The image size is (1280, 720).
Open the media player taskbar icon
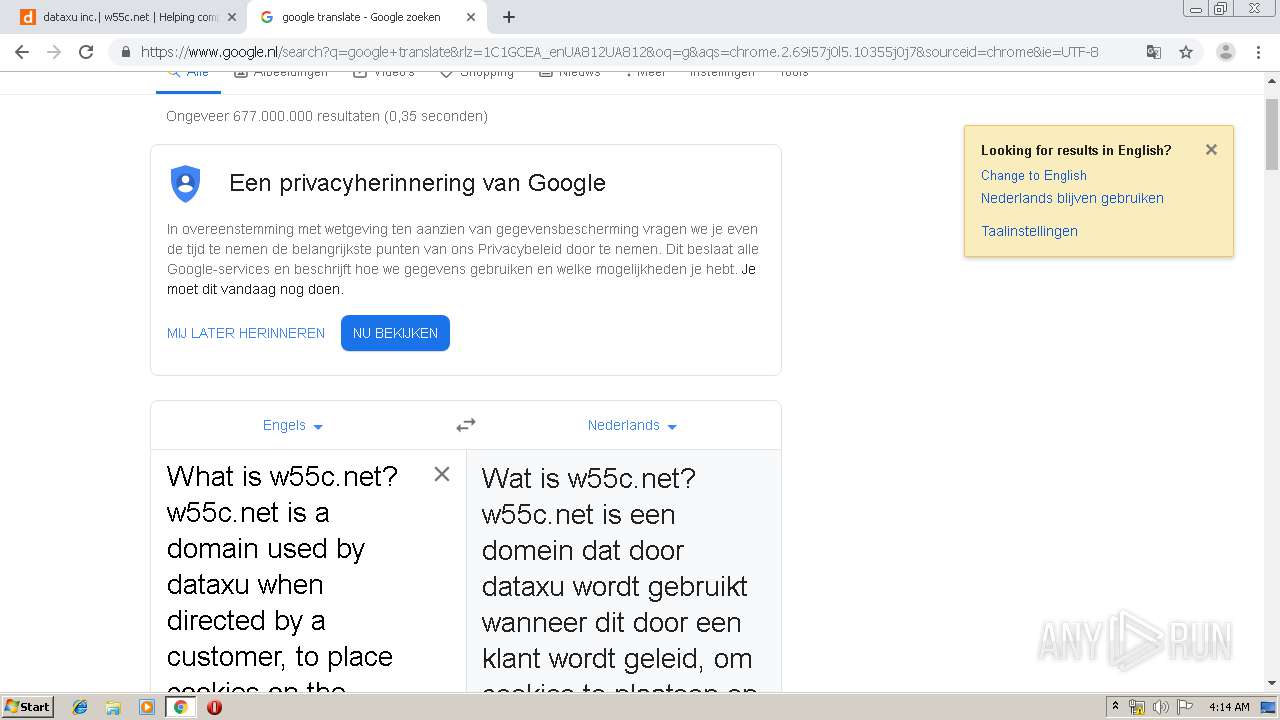[146, 707]
